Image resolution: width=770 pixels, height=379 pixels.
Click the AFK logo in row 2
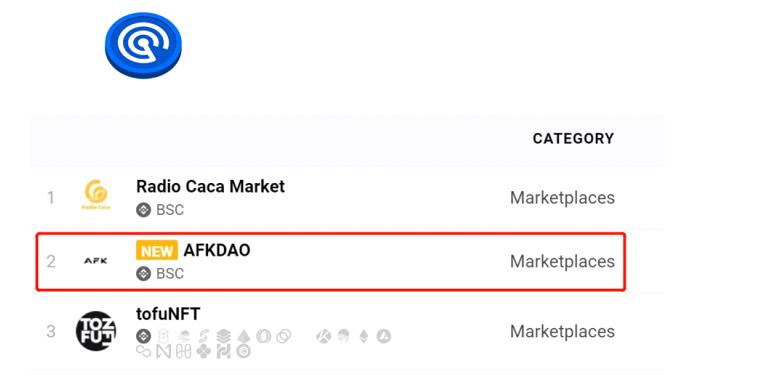tap(95, 261)
